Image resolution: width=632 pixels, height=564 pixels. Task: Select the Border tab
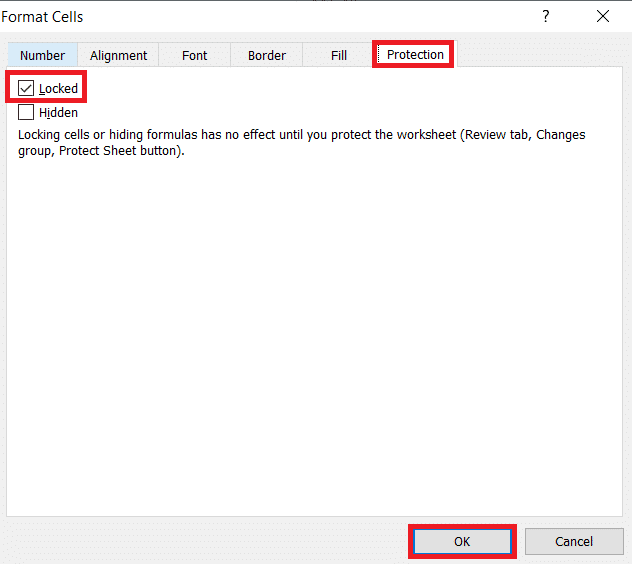[267, 56]
